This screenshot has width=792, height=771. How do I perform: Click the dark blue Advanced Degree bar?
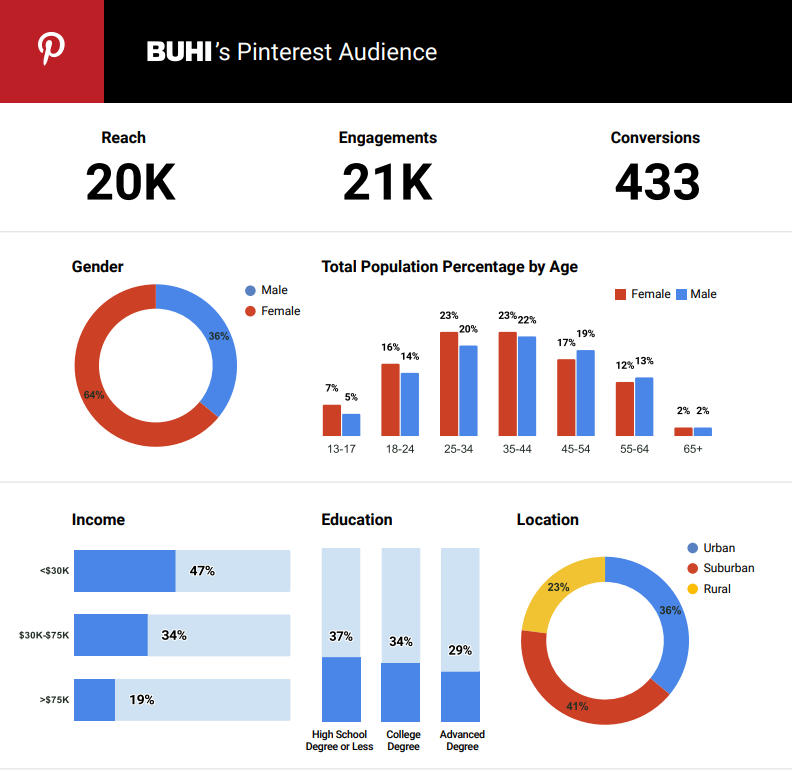pyautogui.click(x=460, y=697)
